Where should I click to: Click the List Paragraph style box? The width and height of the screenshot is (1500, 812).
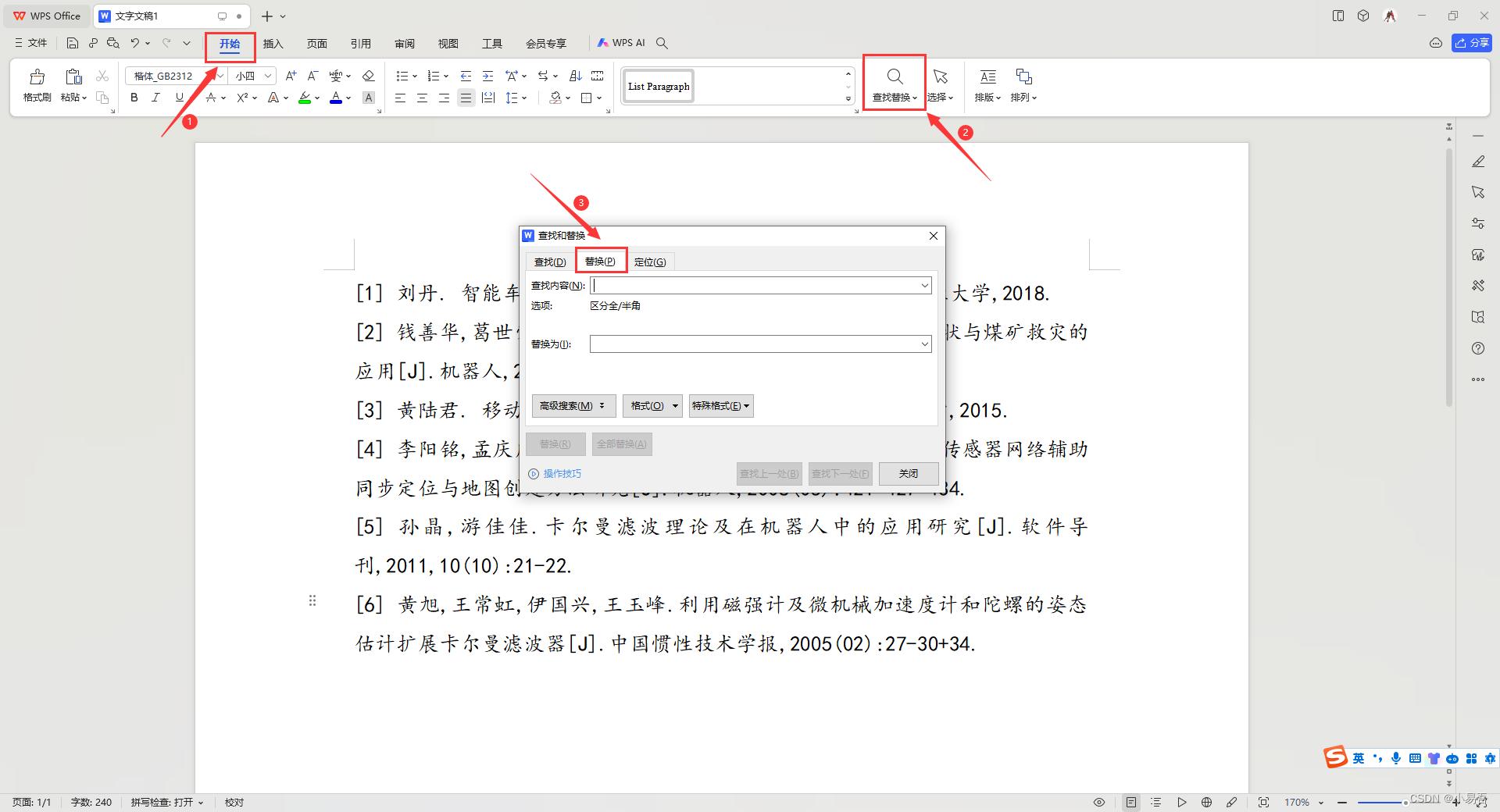pyautogui.click(x=659, y=86)
